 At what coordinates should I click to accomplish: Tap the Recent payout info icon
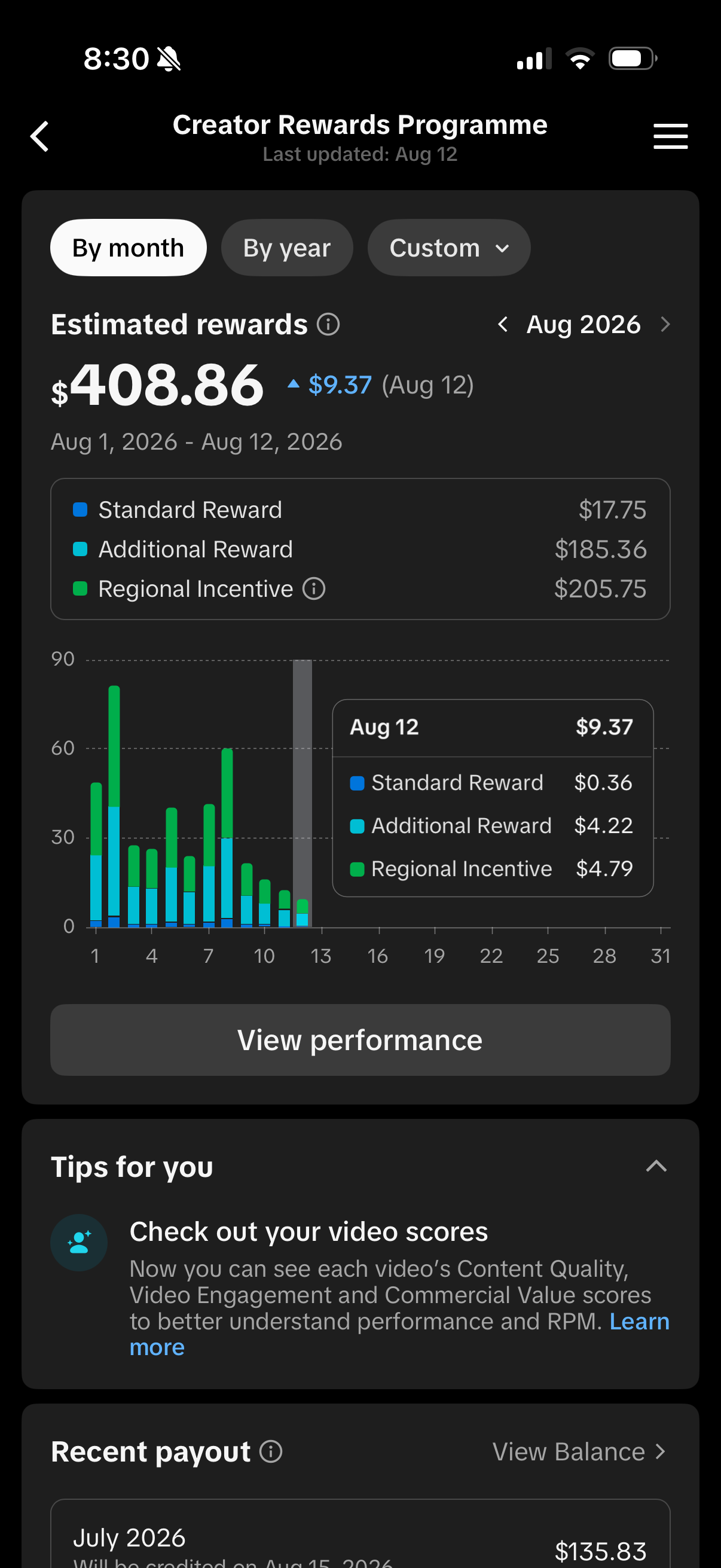pos(271,1451)
